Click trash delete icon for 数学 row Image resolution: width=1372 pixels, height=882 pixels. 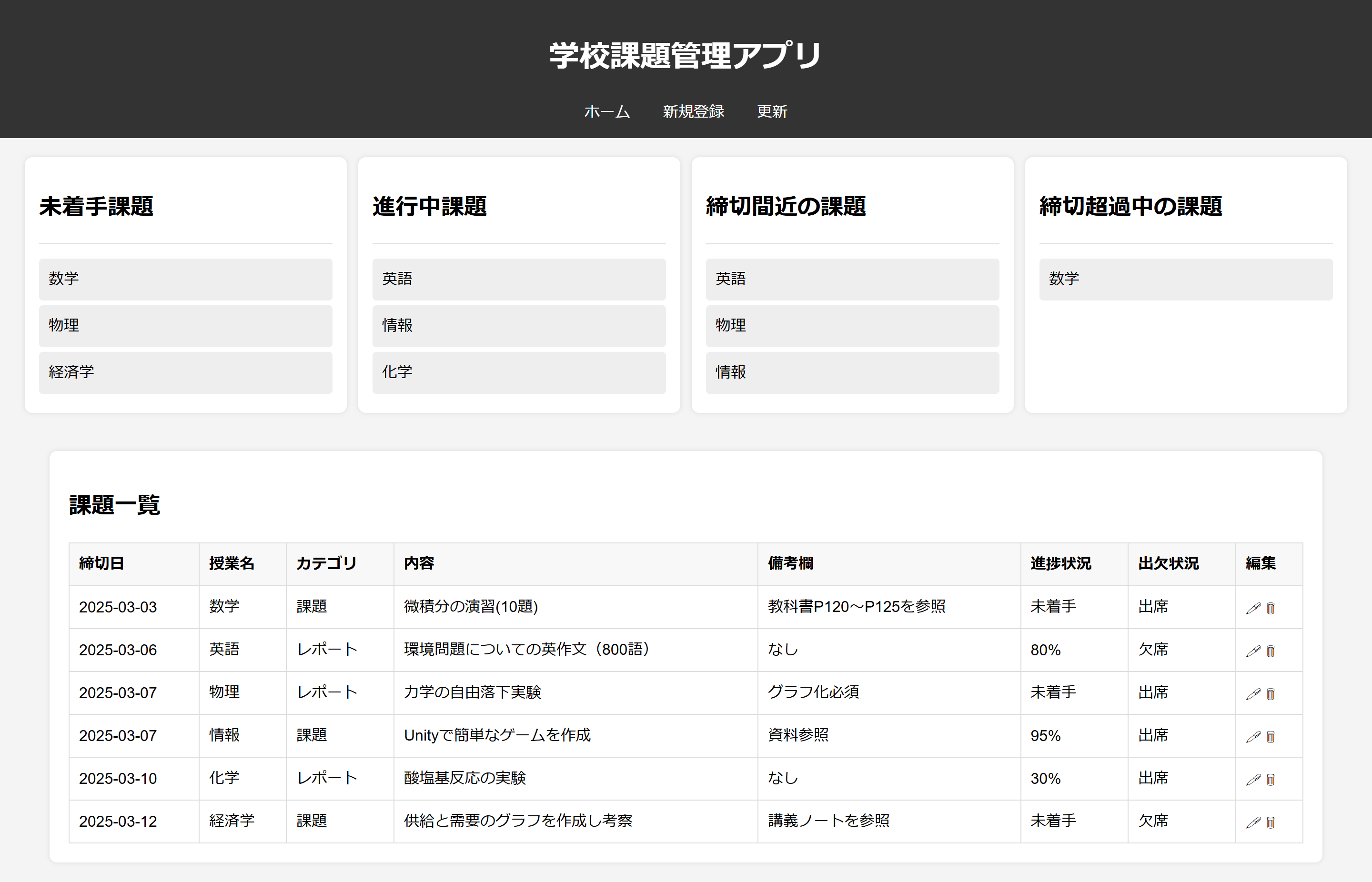point(1271,608)
